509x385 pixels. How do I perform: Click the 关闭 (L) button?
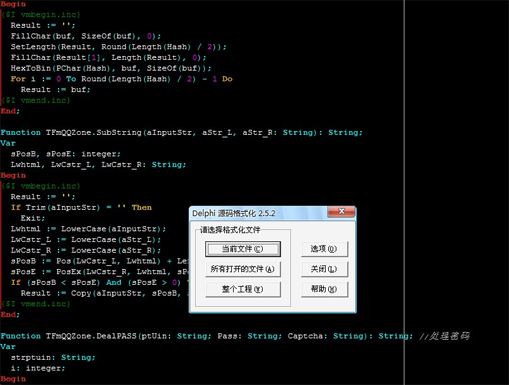coord(324,269)
